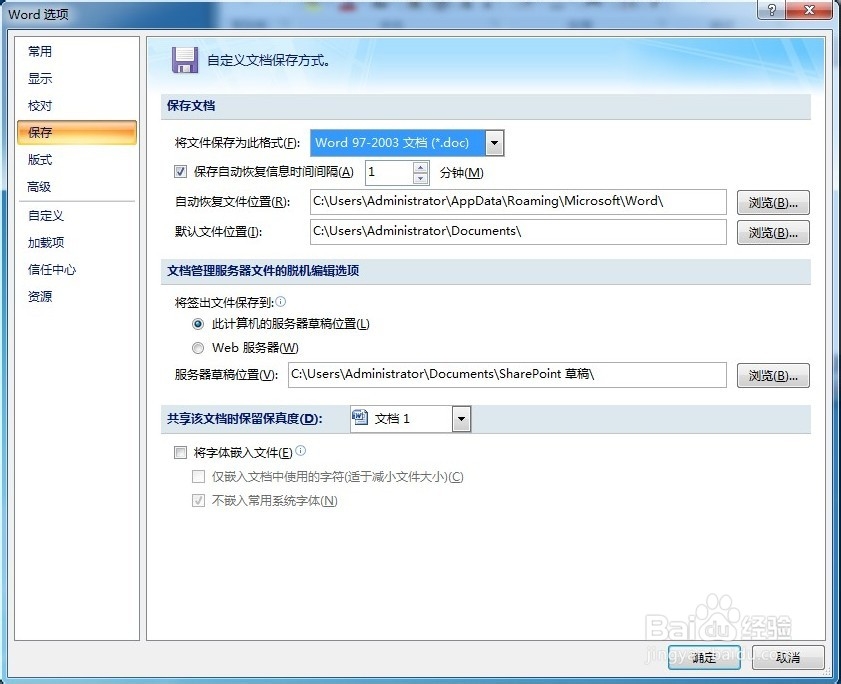
Task: Click the floppy disk save icon
Action: click(x=185, y=60)
